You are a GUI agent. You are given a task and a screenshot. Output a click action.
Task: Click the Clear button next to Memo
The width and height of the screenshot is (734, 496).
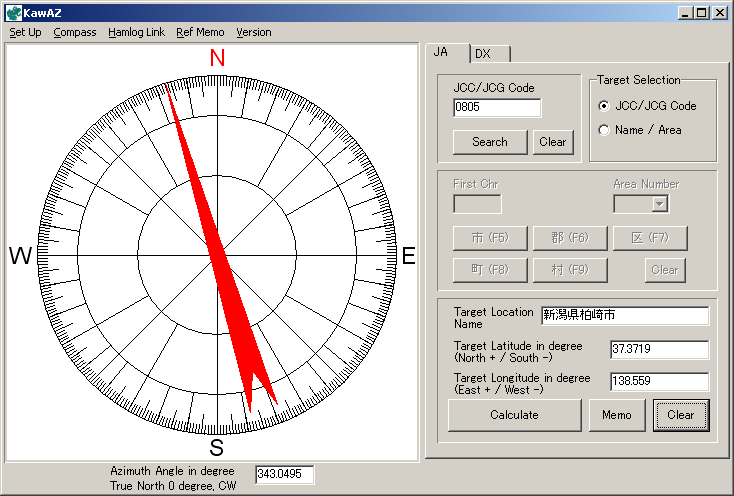(681, 415)
